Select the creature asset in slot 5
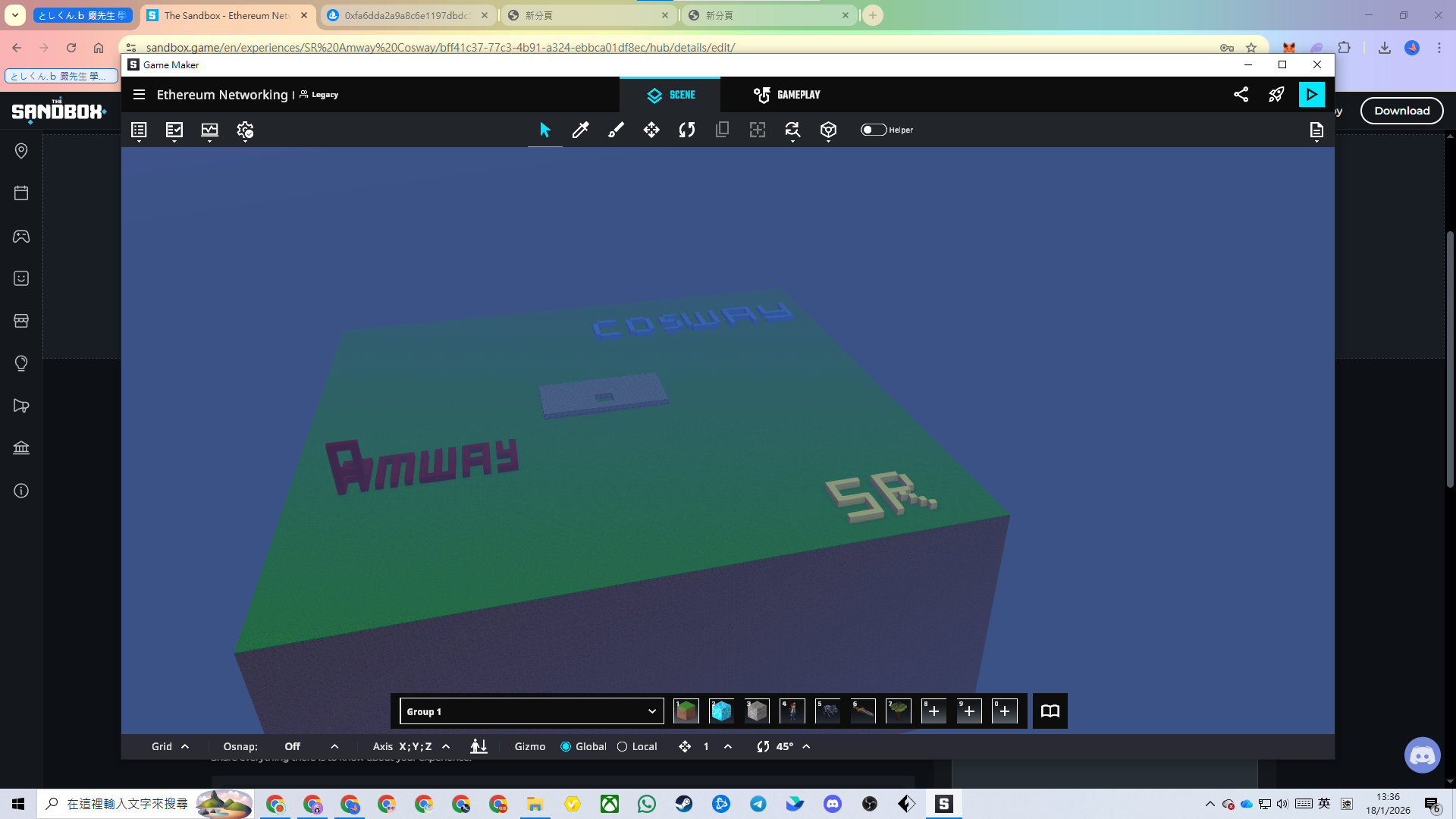Image resolution: width=1456 pixels, height=819 pixels. point(827,711)
